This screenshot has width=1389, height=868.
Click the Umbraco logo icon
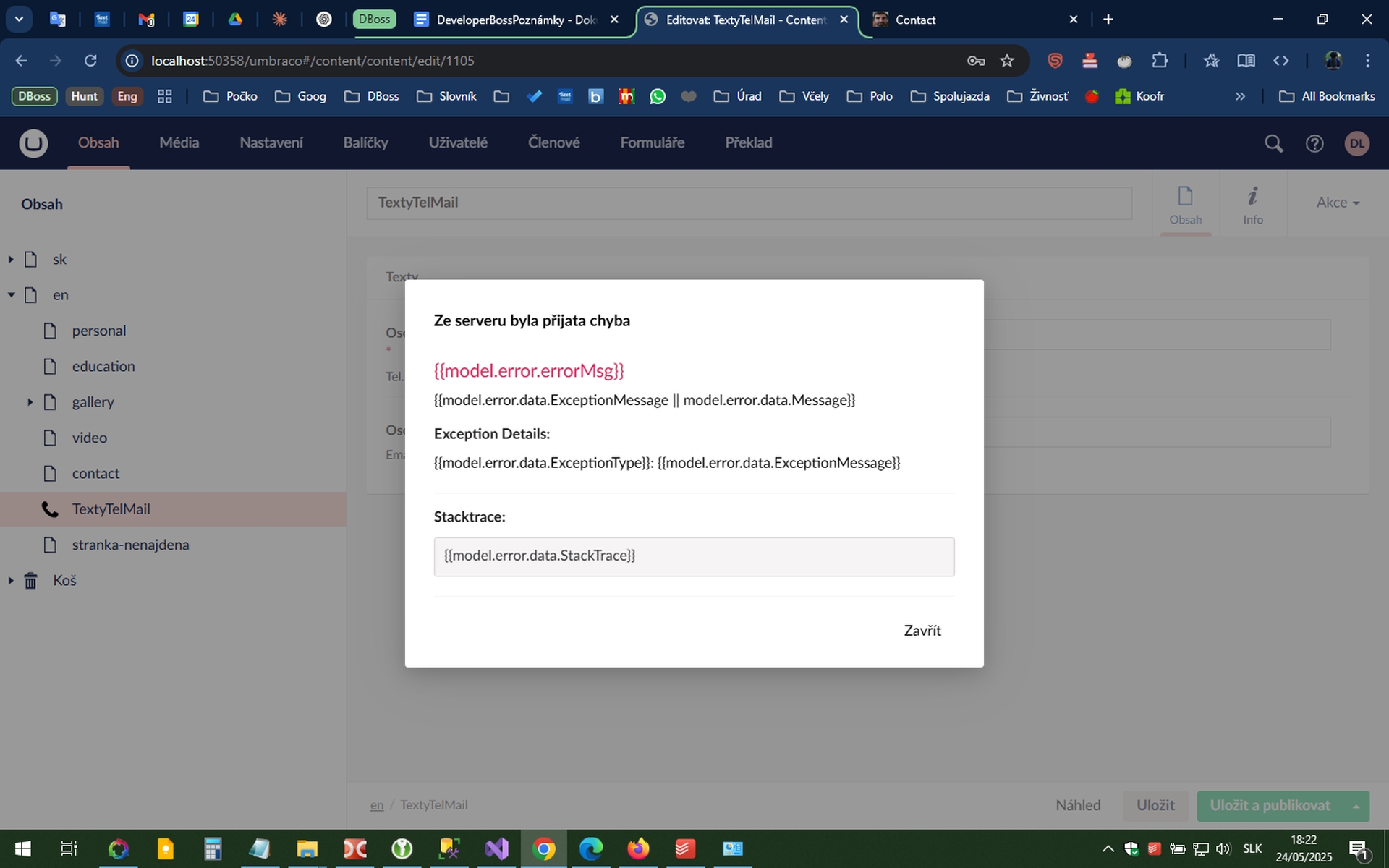[x=33, y=143]
